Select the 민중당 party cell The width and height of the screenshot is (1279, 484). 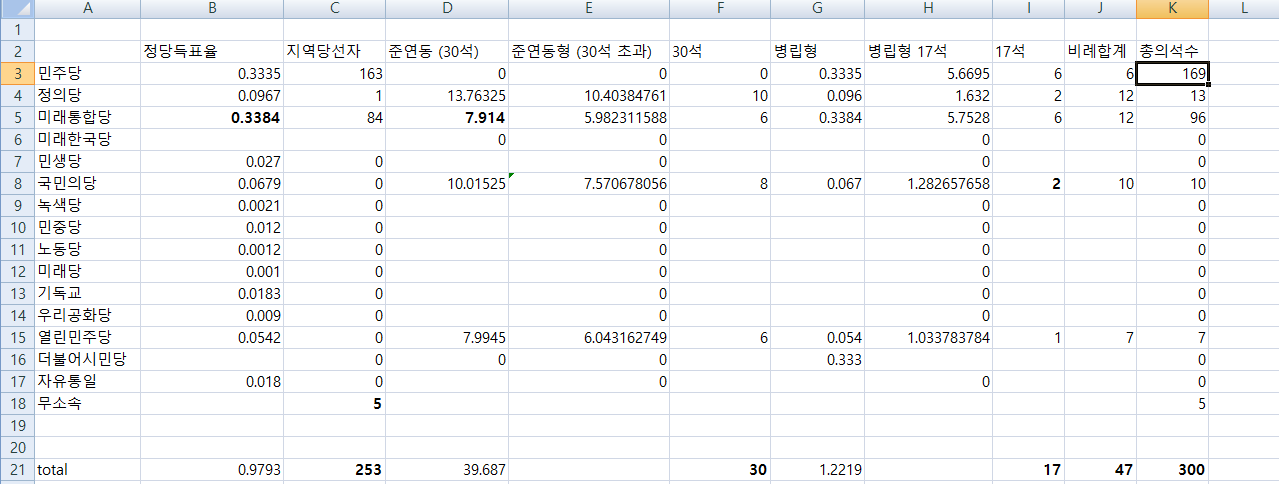tap(87, 228)
